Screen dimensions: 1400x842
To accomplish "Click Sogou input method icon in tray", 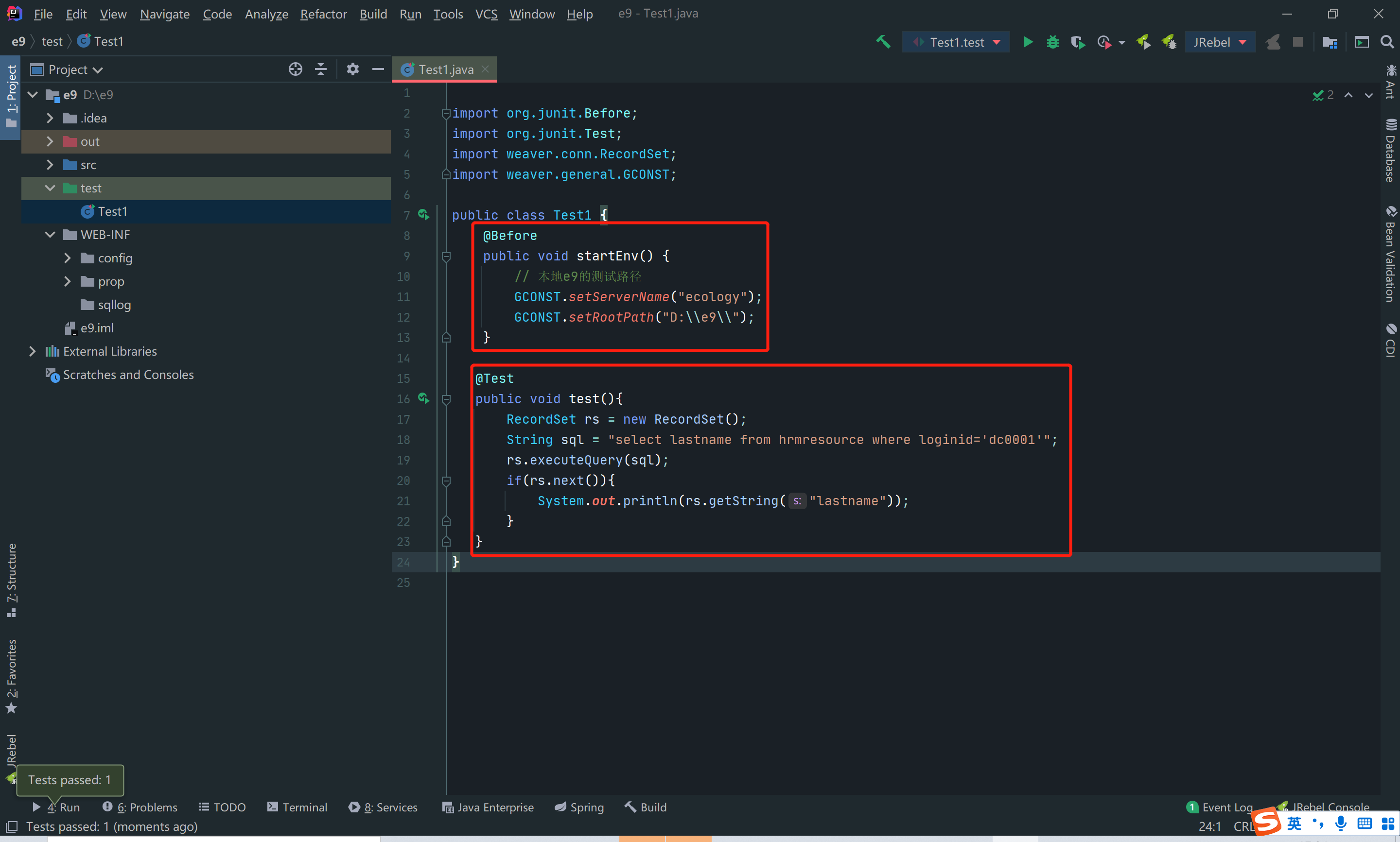I will coord(1267,822).
